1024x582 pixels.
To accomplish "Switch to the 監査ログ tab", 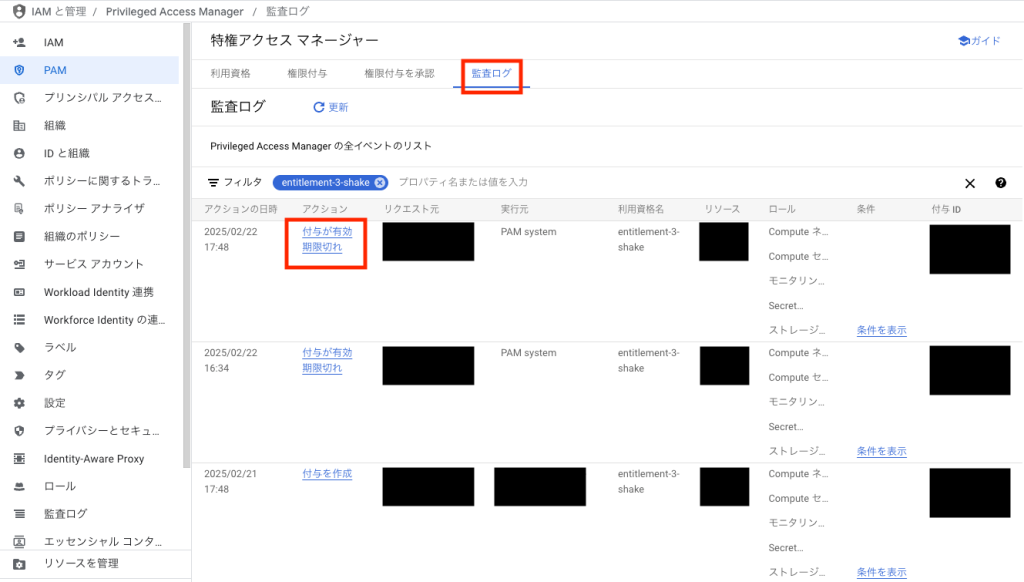I will pyautogui.click(x=491, y=74).
